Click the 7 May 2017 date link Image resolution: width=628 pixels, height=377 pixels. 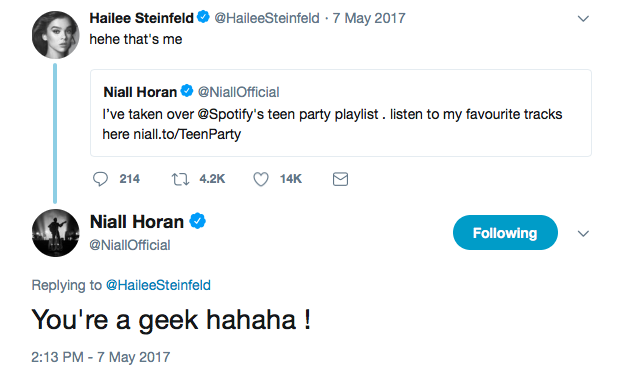point(369,18)
